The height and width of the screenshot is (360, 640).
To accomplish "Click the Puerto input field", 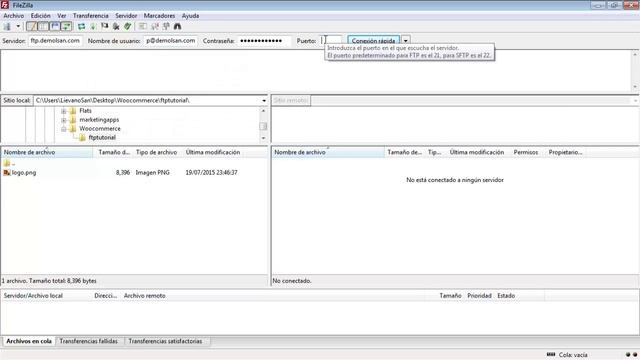I will coord(331,41).
